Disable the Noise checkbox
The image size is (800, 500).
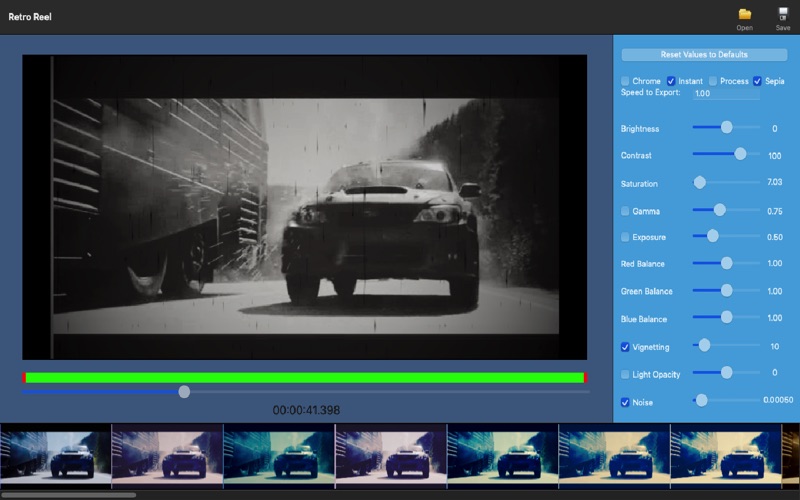(625, 402)
